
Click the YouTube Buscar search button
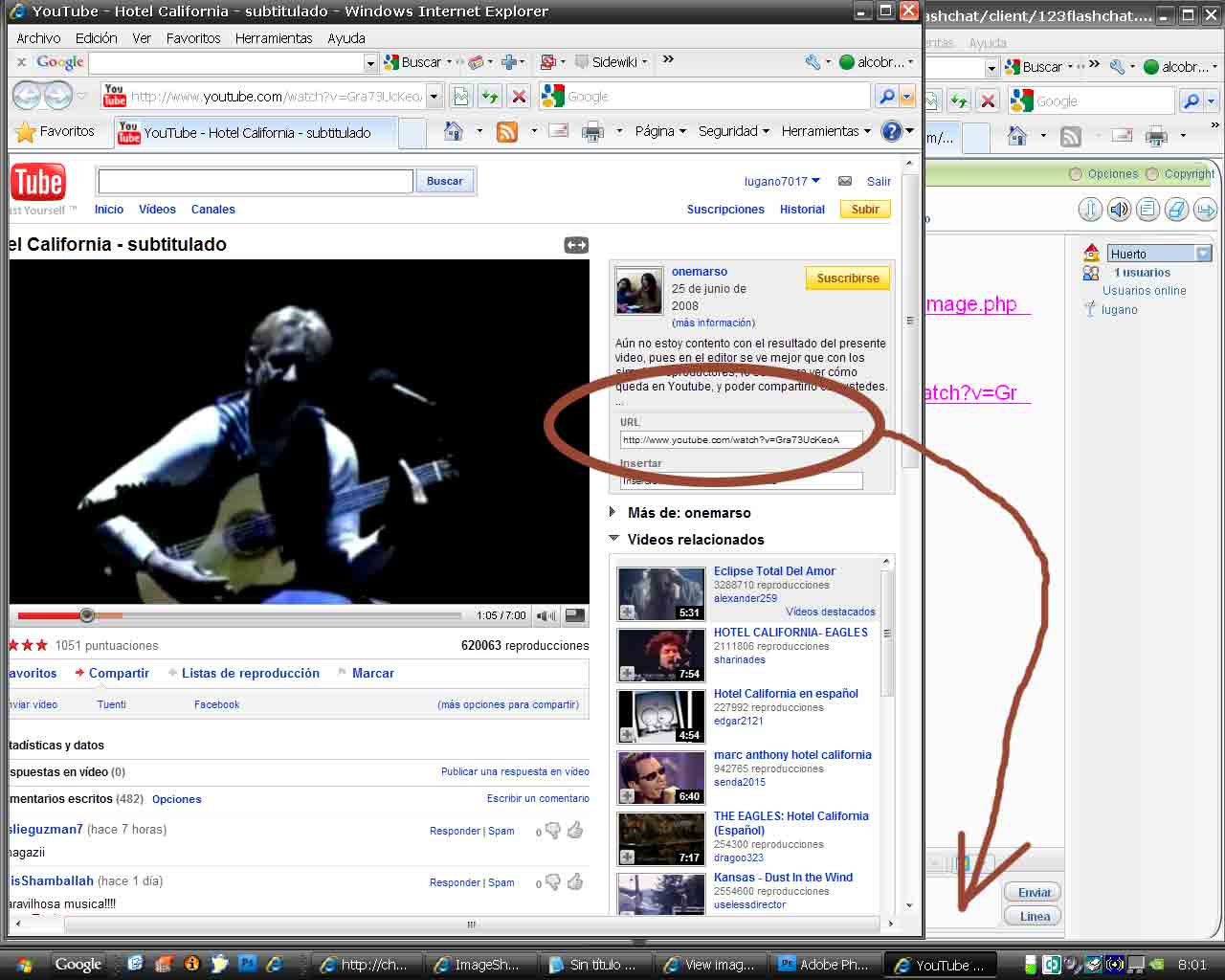445,181
